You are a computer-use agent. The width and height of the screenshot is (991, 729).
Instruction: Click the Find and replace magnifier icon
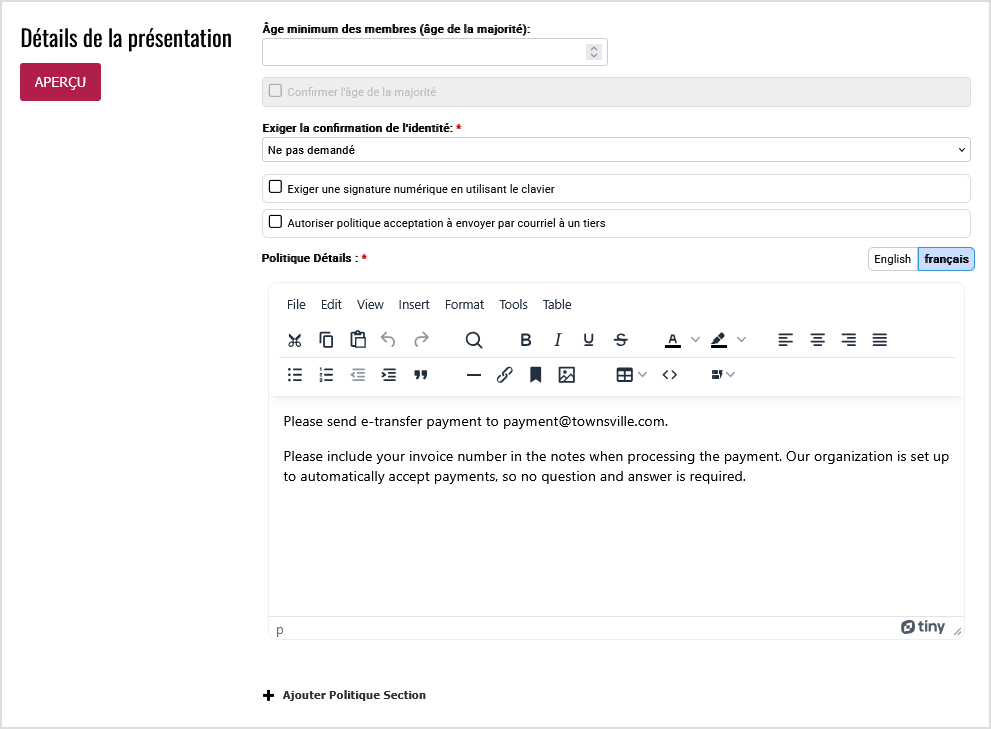pyautogui.click(x=474, y=340)
